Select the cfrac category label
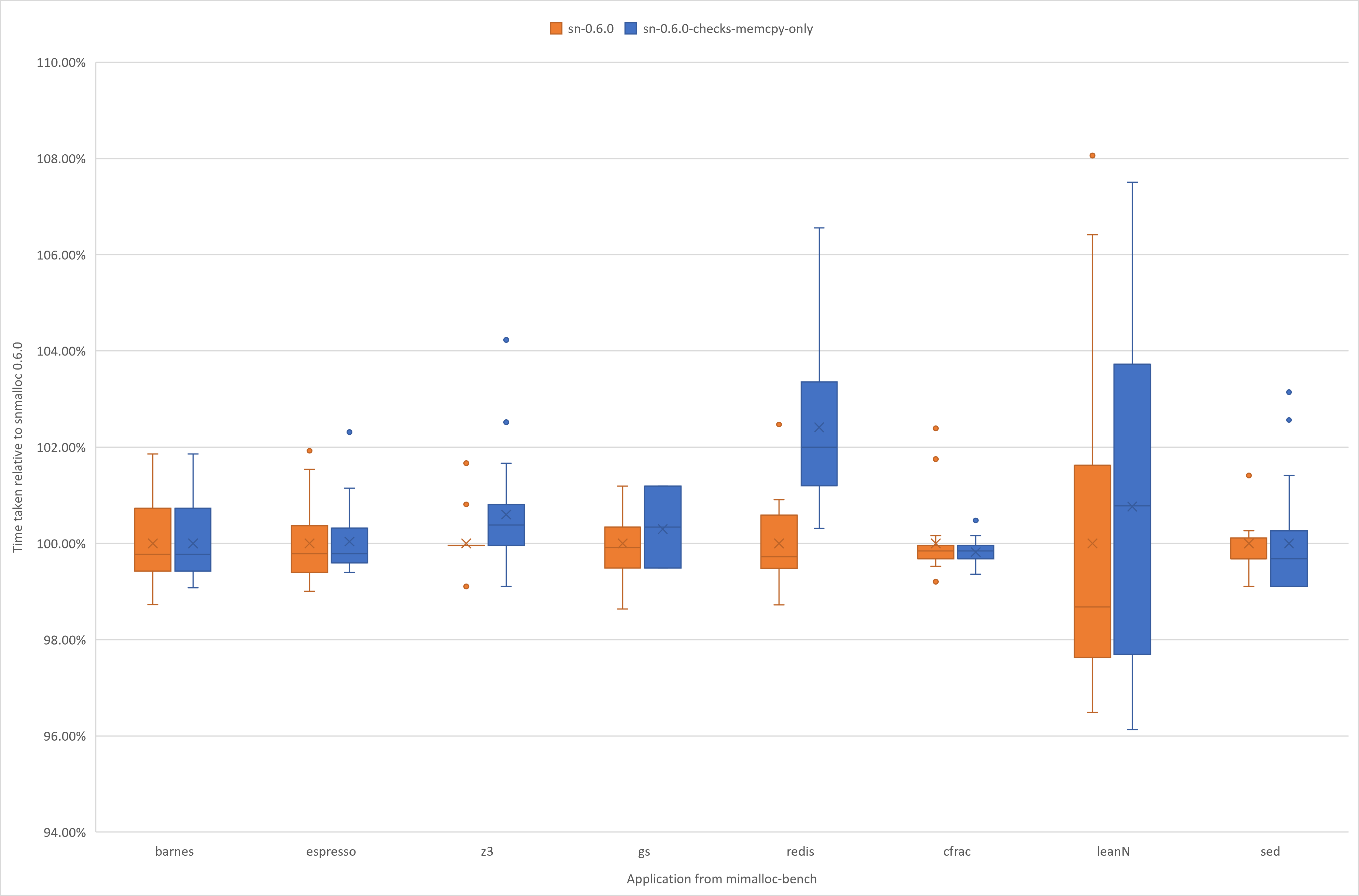Screen dimensions: 1359x896 coord(957,851)
